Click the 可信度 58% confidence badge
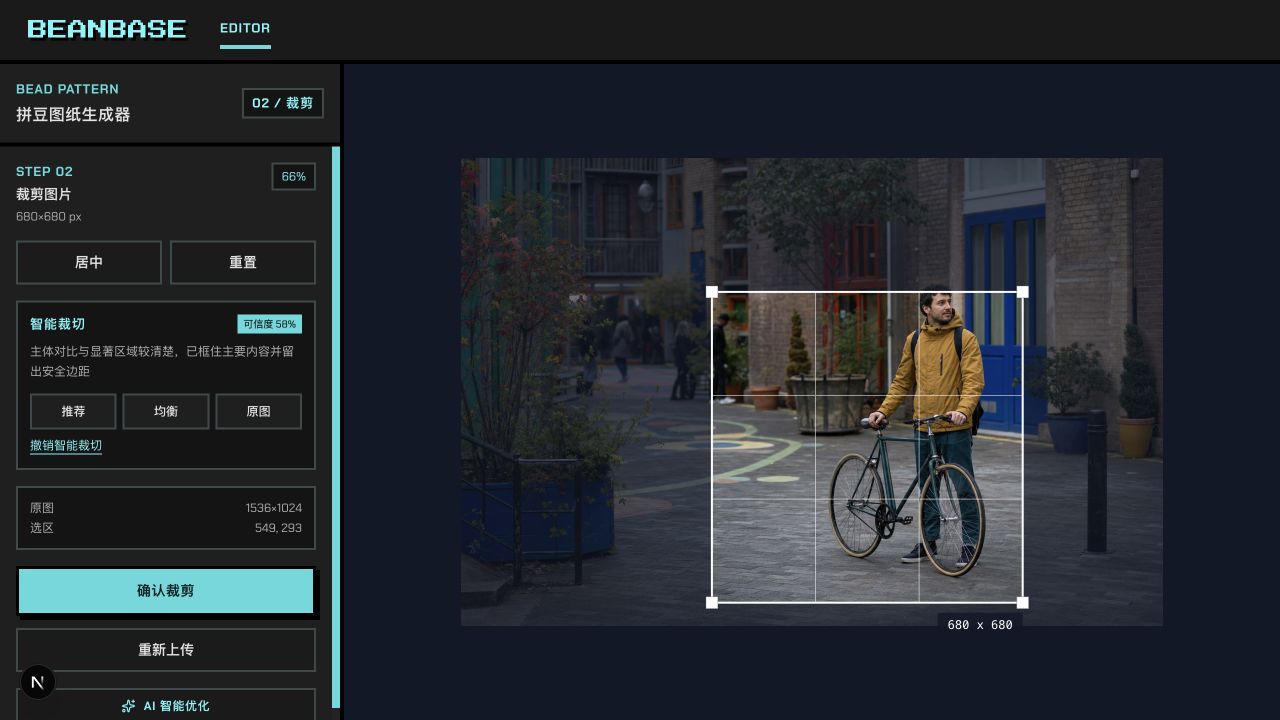The height and width of the screenshot is (720, 1280). (270, 324)
